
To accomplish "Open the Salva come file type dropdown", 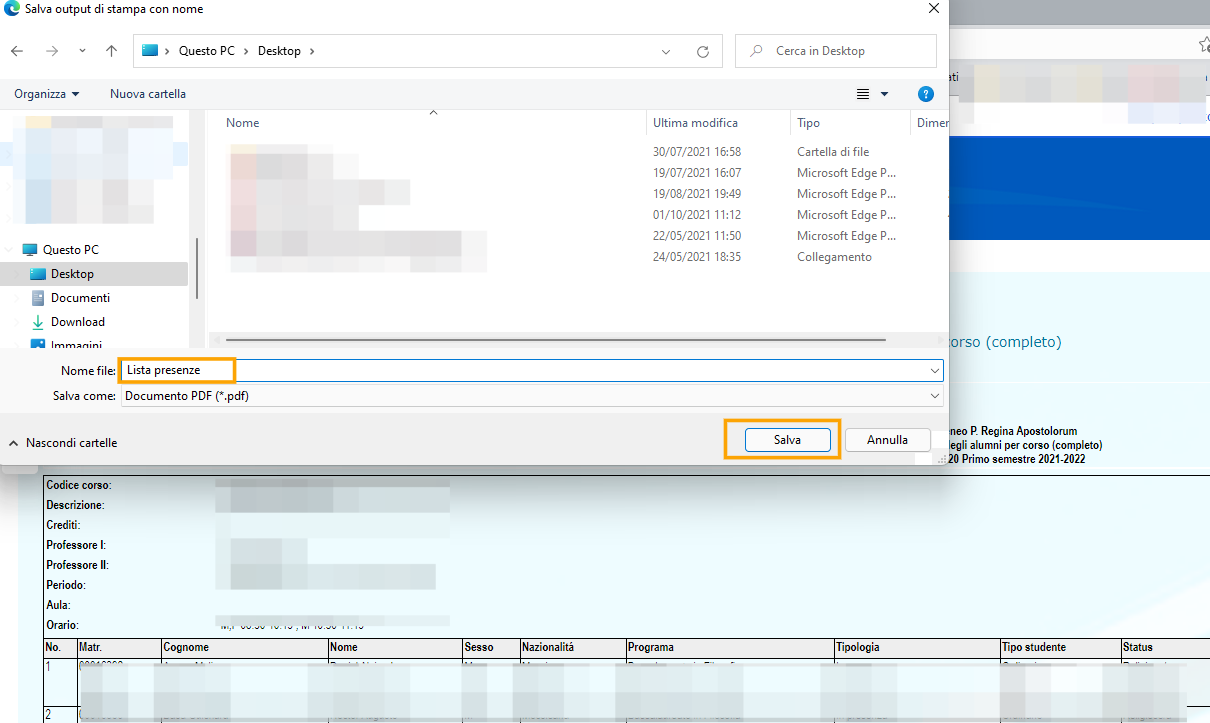I will [531, 396].
